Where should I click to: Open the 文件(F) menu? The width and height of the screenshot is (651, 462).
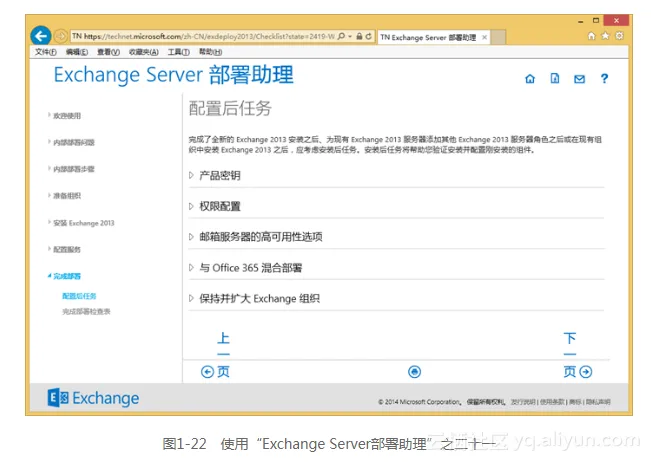(x=45, y=52)
